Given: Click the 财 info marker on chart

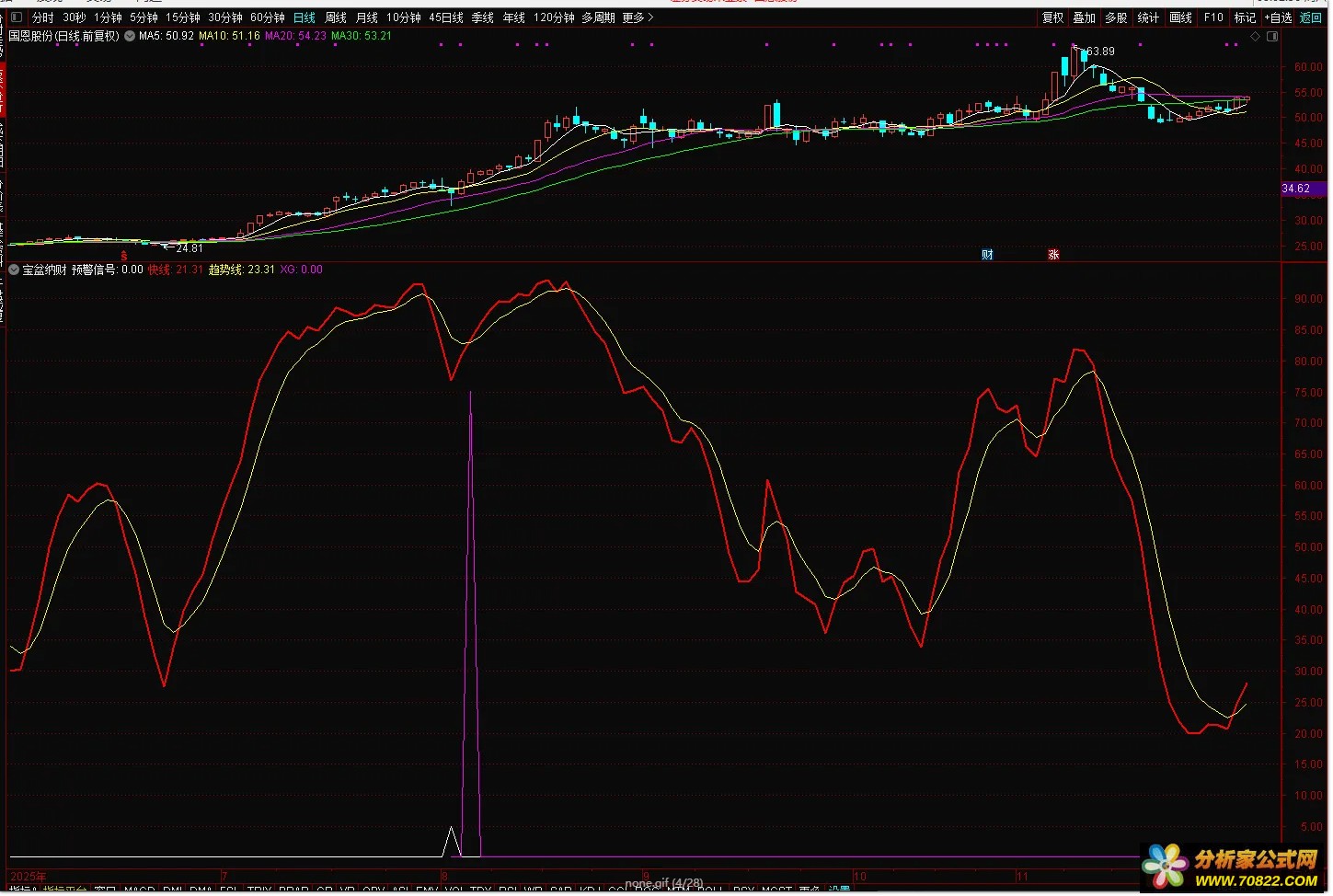Looking at the screenshot, I should click(x=987, y=255).
